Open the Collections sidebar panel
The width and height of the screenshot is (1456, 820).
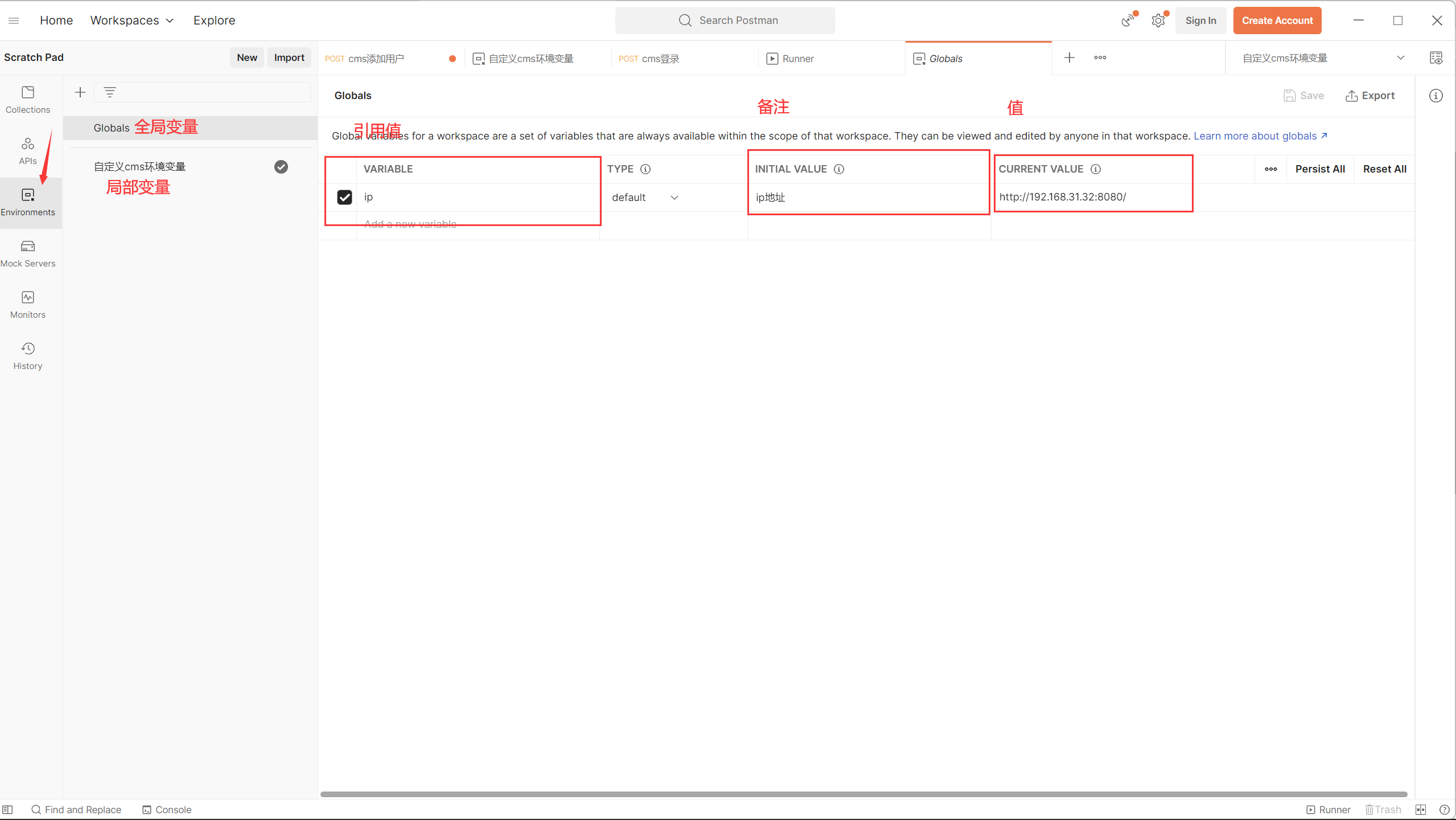[x=28, y=99]
